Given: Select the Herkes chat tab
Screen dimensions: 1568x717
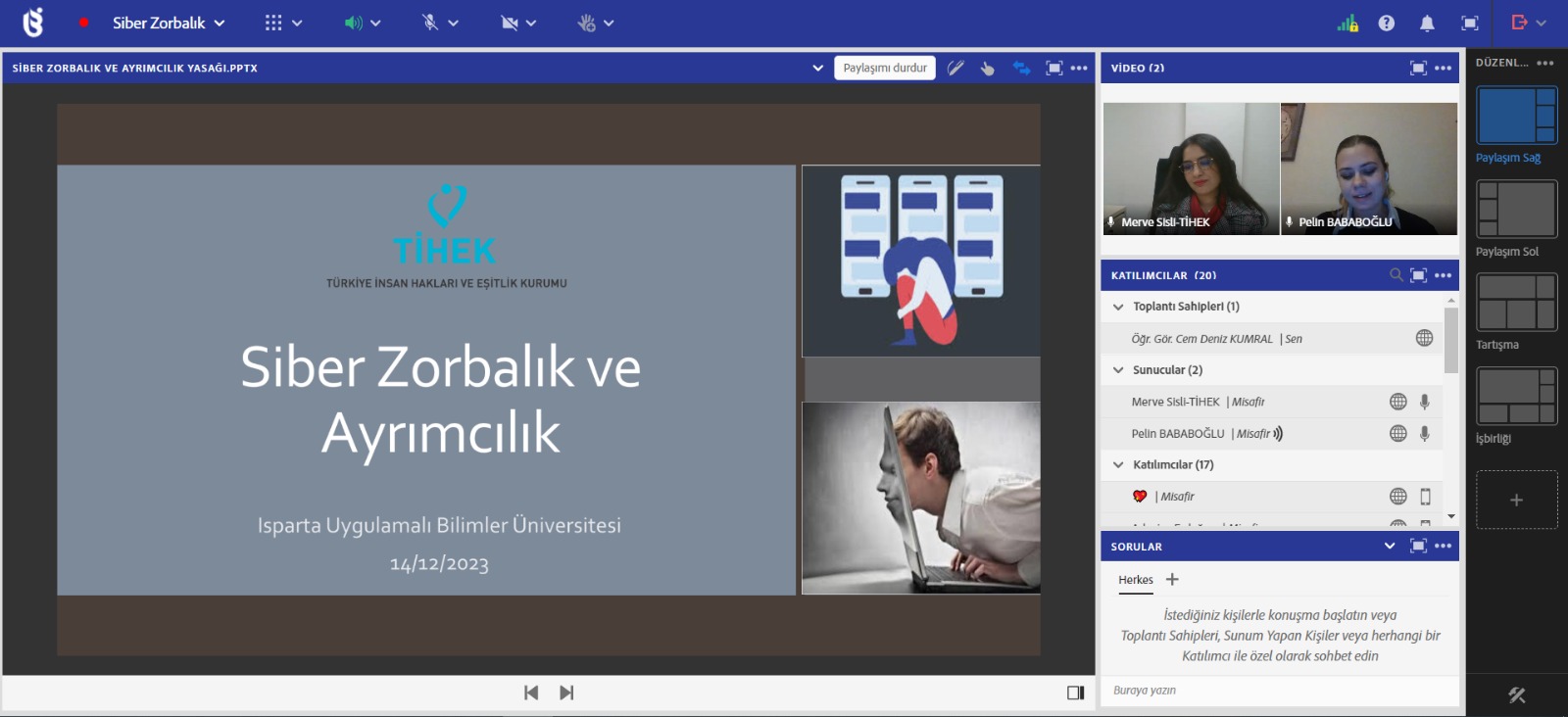Looking at the screenshot, I should [x=1136, y=580].
